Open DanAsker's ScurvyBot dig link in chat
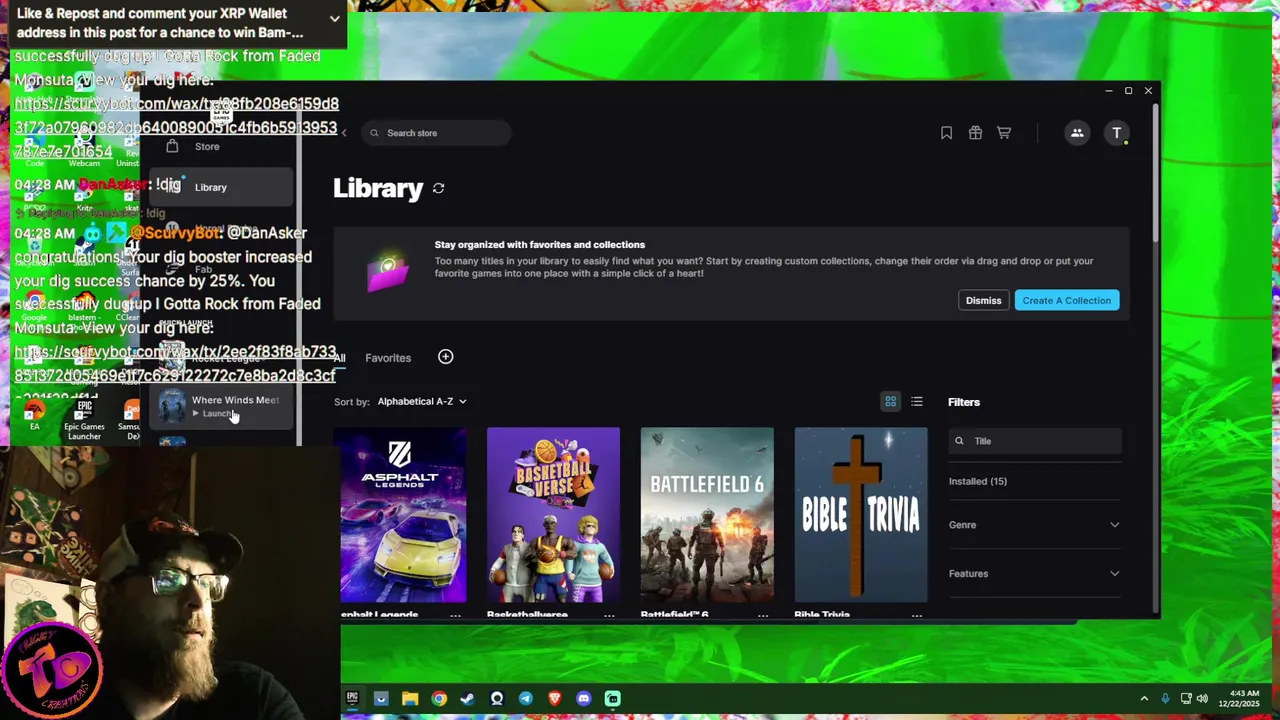 [175, 364]
